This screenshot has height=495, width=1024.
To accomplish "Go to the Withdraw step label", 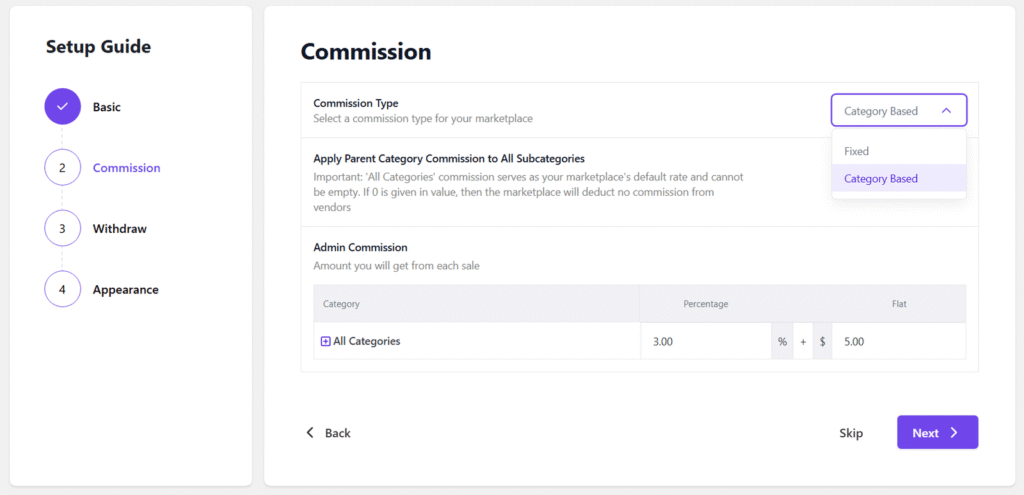I will (120, 229).
